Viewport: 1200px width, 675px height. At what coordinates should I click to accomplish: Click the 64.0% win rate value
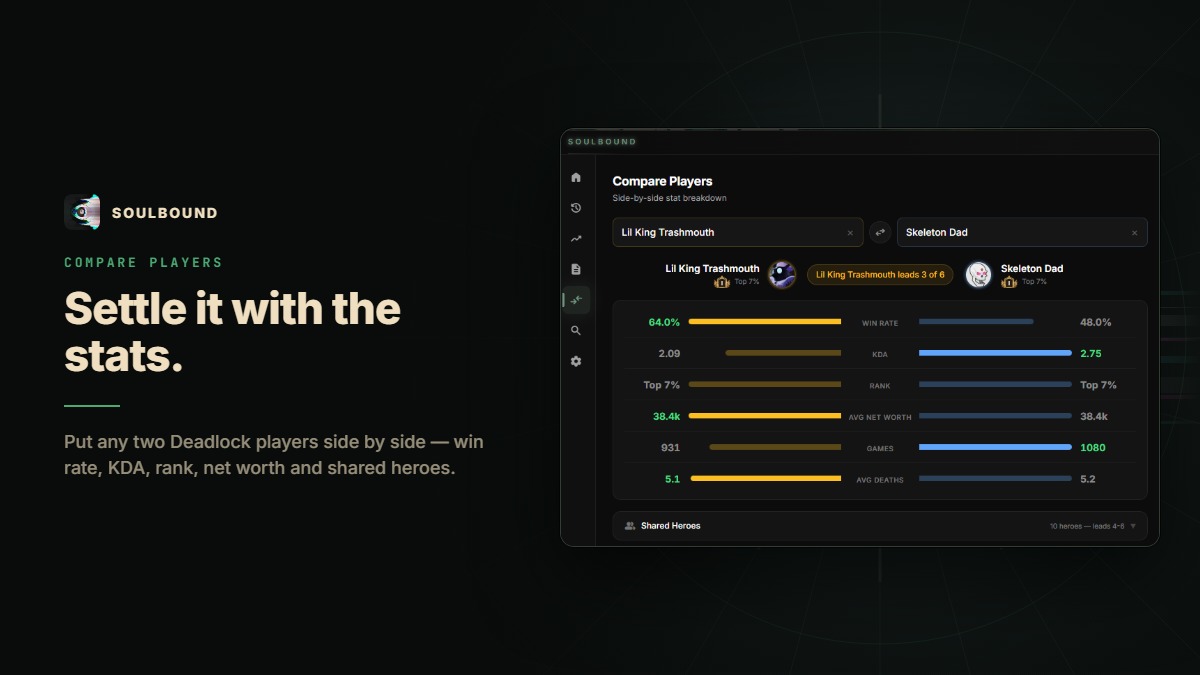664,322
